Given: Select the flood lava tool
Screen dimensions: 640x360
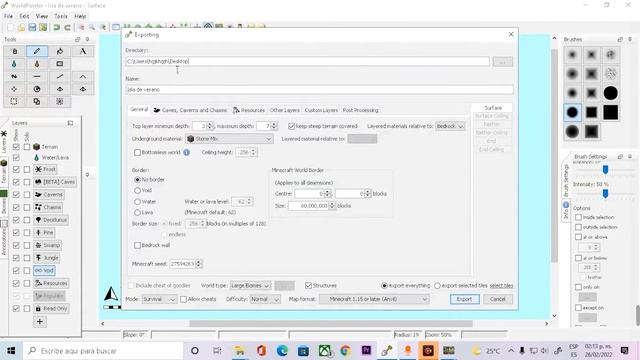Looking at the screenshot, I should 37,64.
